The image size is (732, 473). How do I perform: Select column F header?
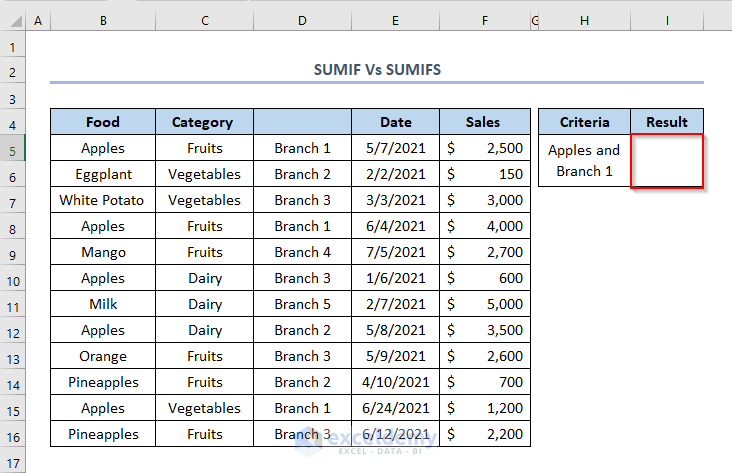coord(484,20)
